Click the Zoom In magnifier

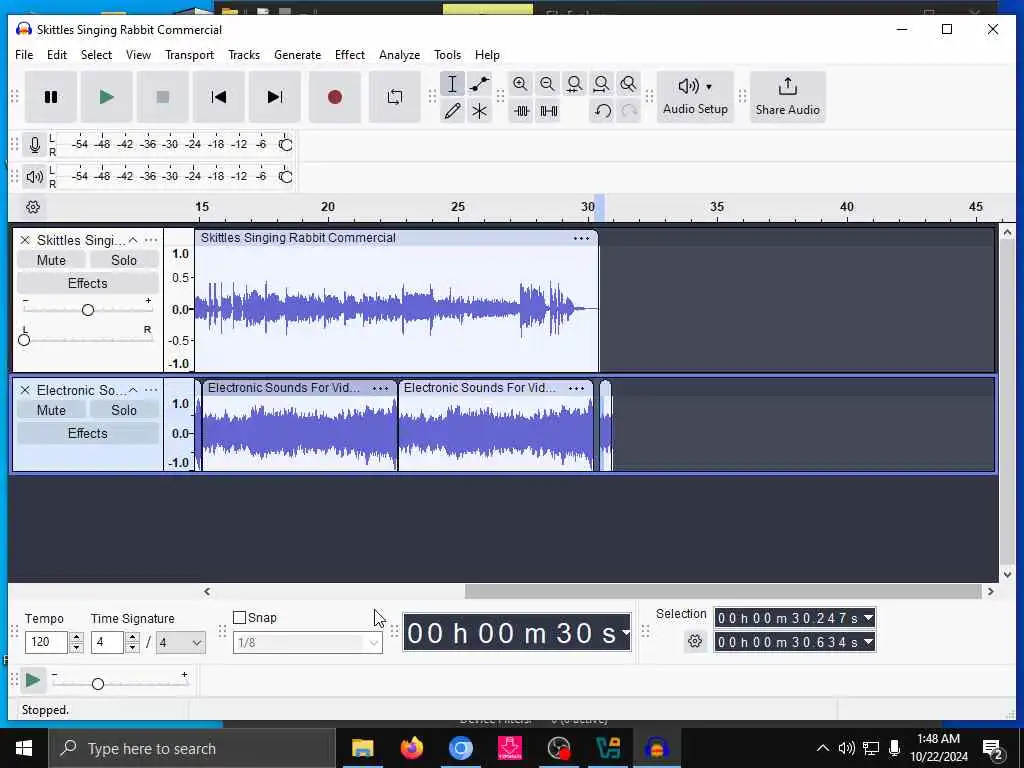coord(520,84)
